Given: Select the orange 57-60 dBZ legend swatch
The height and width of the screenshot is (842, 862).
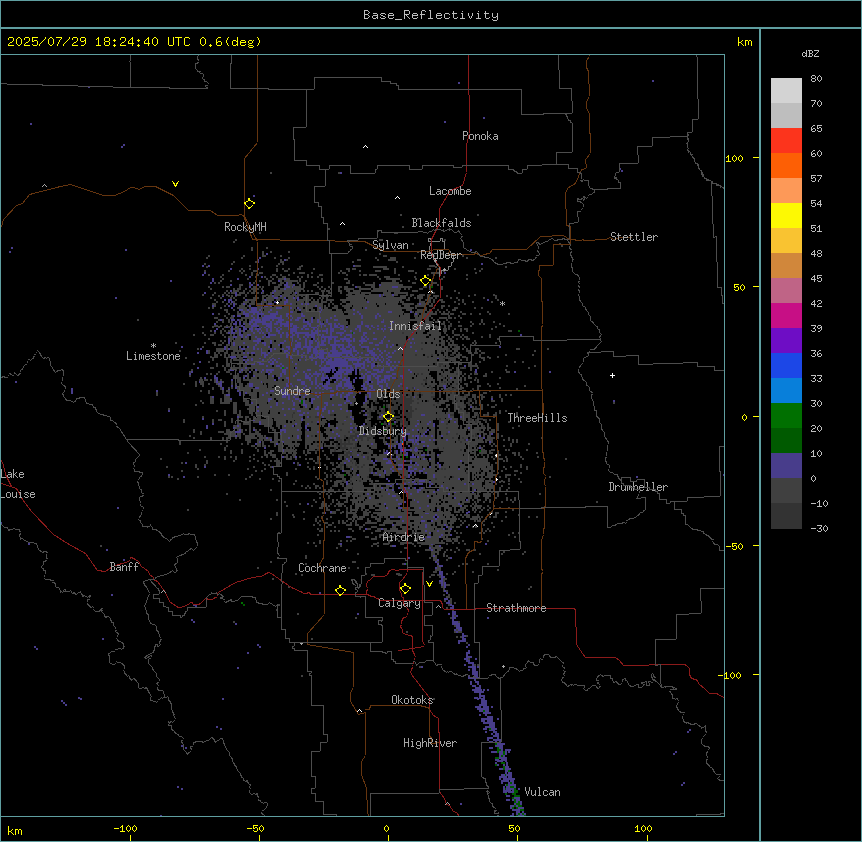Looking at the screenshot, I should click(786, 165).
